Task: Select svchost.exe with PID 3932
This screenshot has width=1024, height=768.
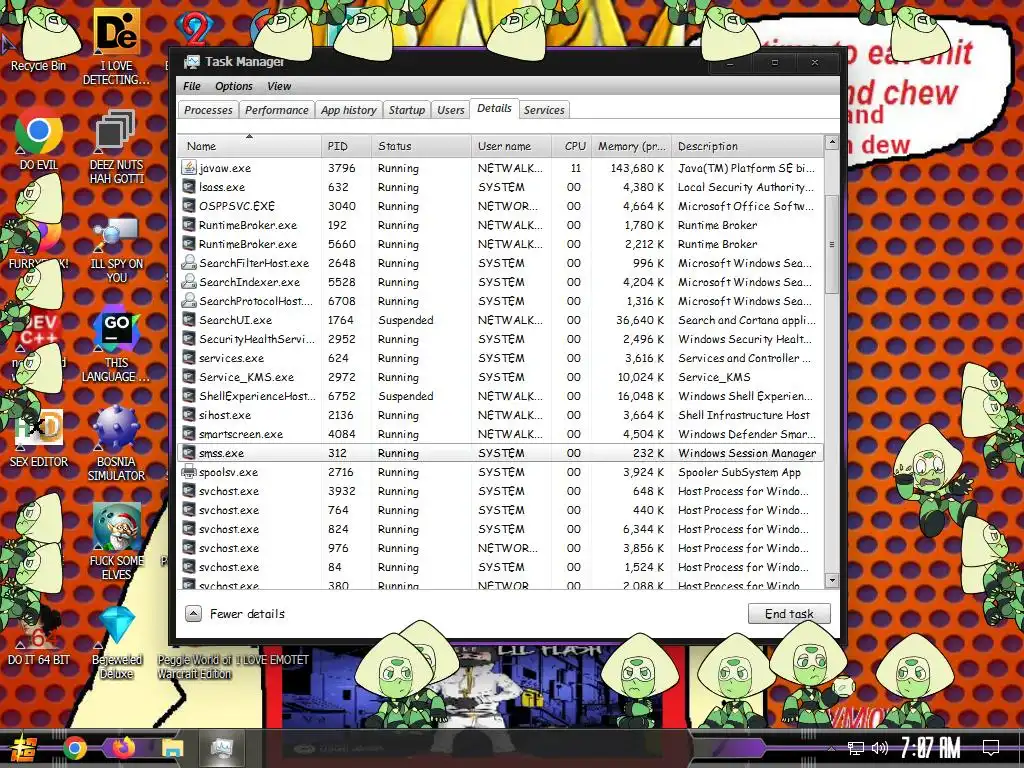Action: click(500, 490)
